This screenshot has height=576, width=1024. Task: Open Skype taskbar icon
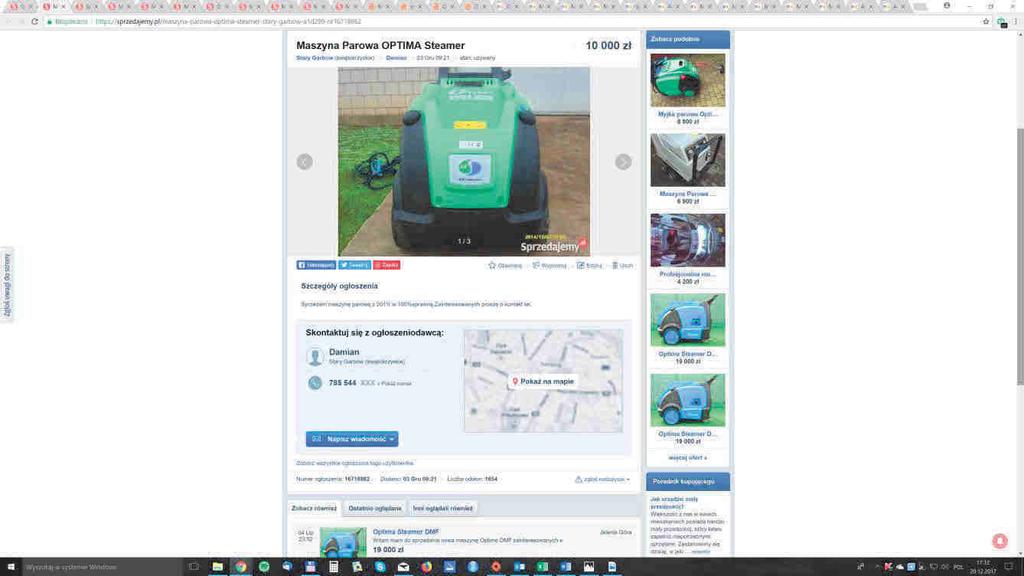pos(380,567)
